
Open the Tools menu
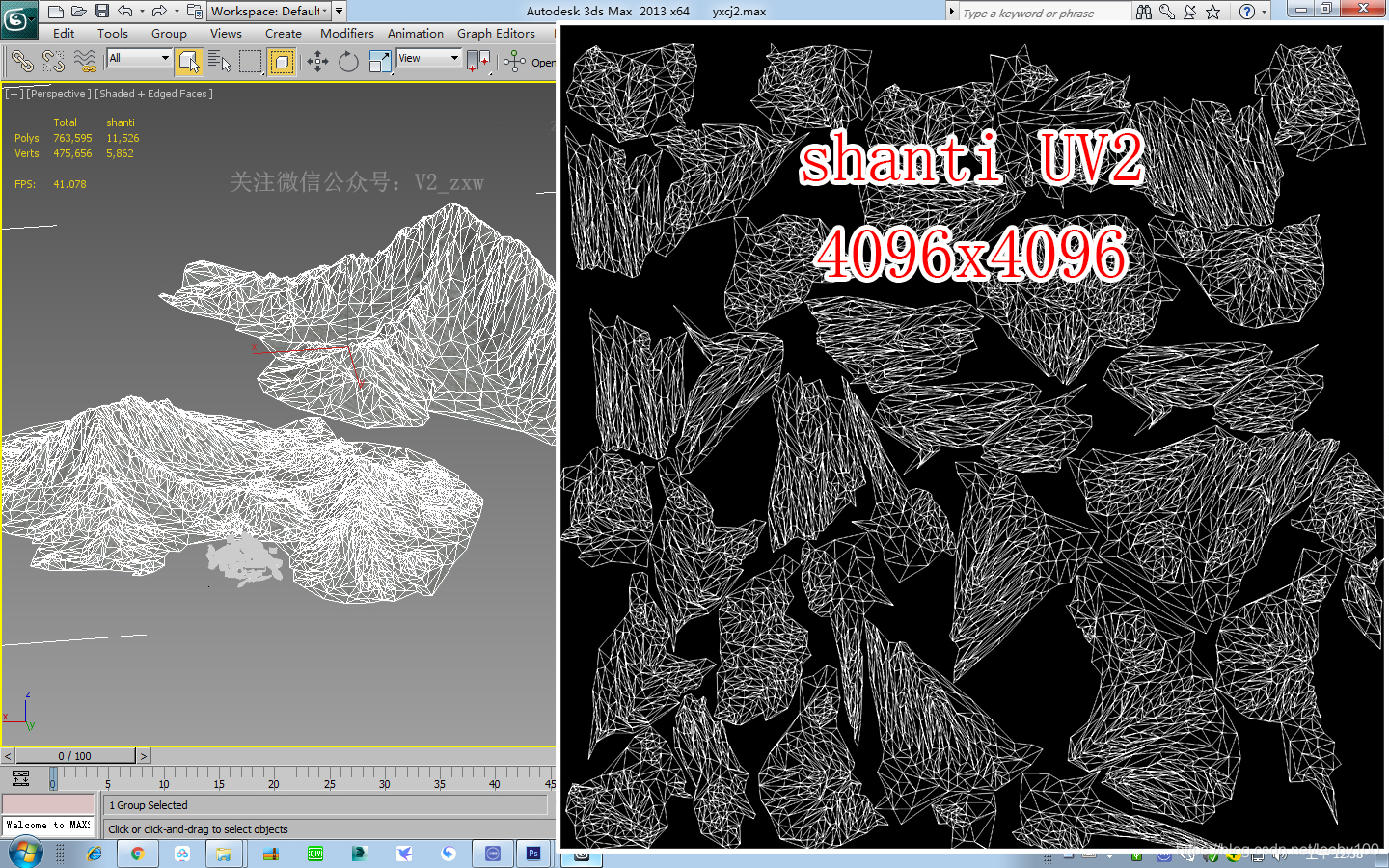(x=113, y=33)
